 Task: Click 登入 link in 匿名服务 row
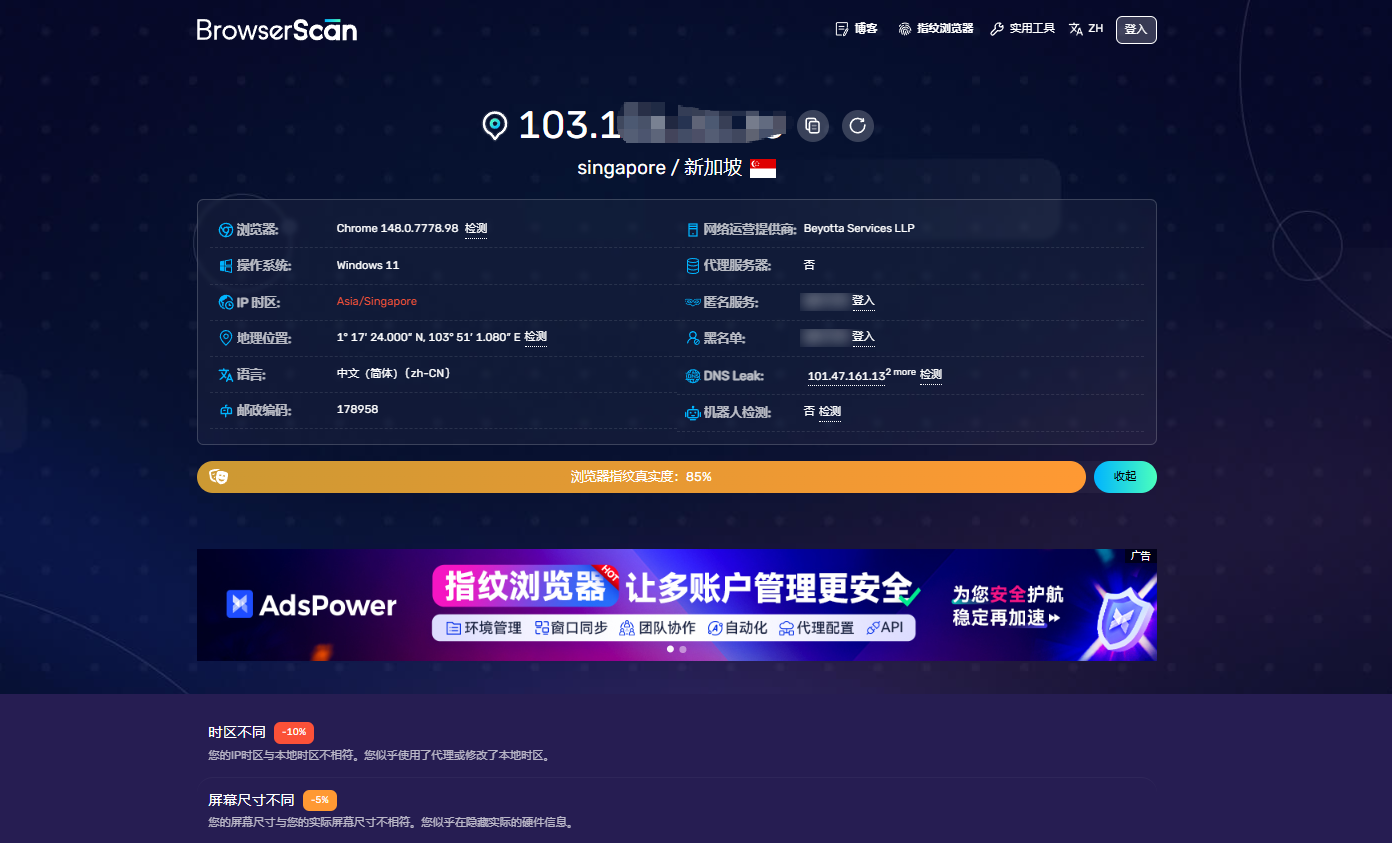click(863, 301)
